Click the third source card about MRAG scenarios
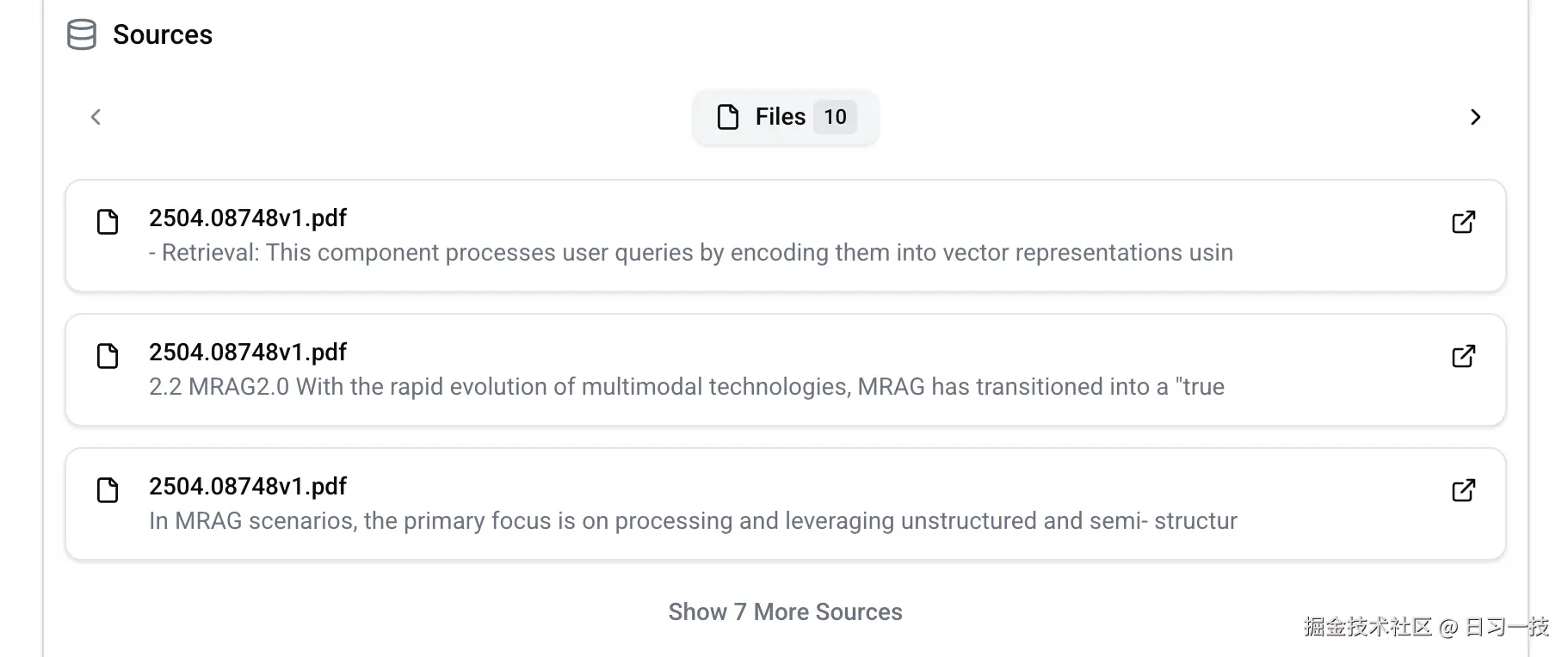The height and width of the screenshot is (657, 1568). click(693, 520)
